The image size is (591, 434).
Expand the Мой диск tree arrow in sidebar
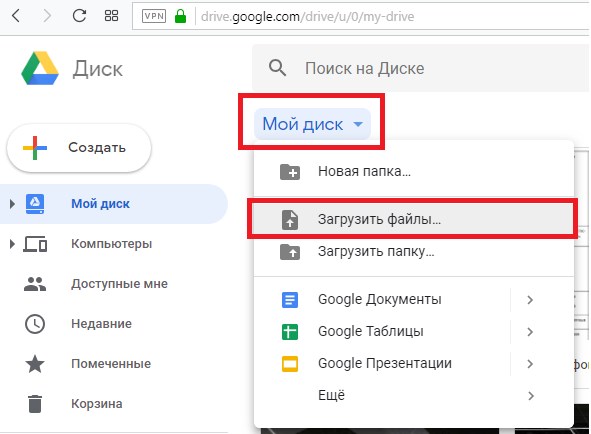click(12, 204)
